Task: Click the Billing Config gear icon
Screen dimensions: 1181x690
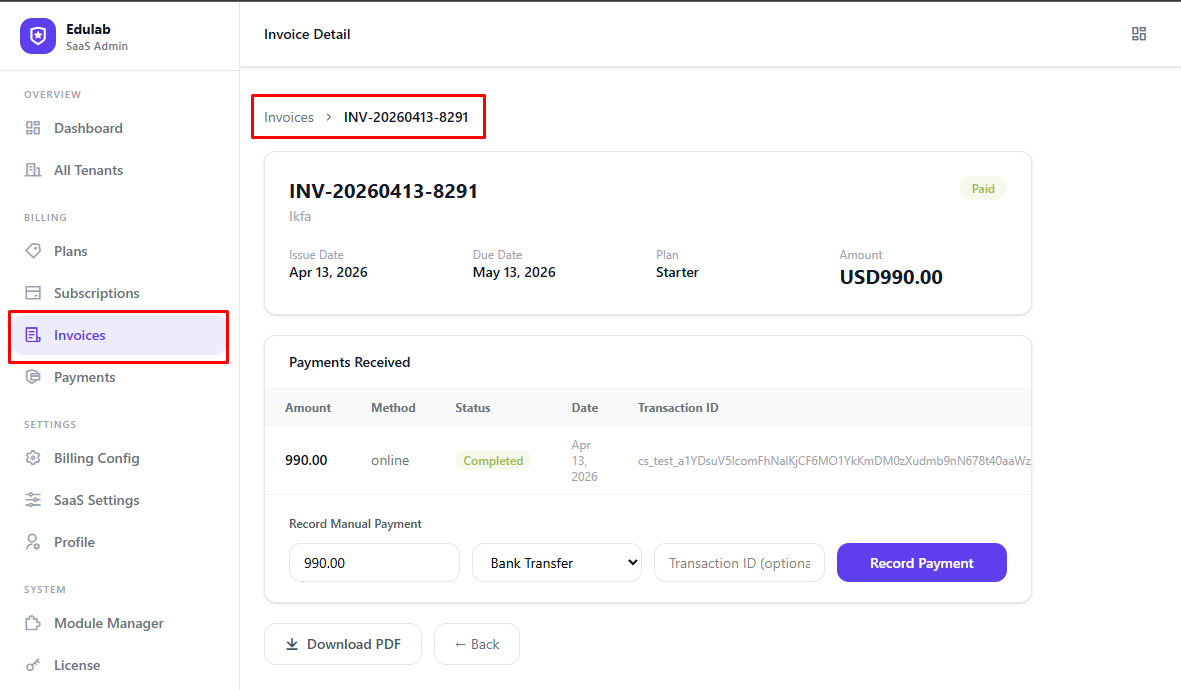Action: coord(35,458)
